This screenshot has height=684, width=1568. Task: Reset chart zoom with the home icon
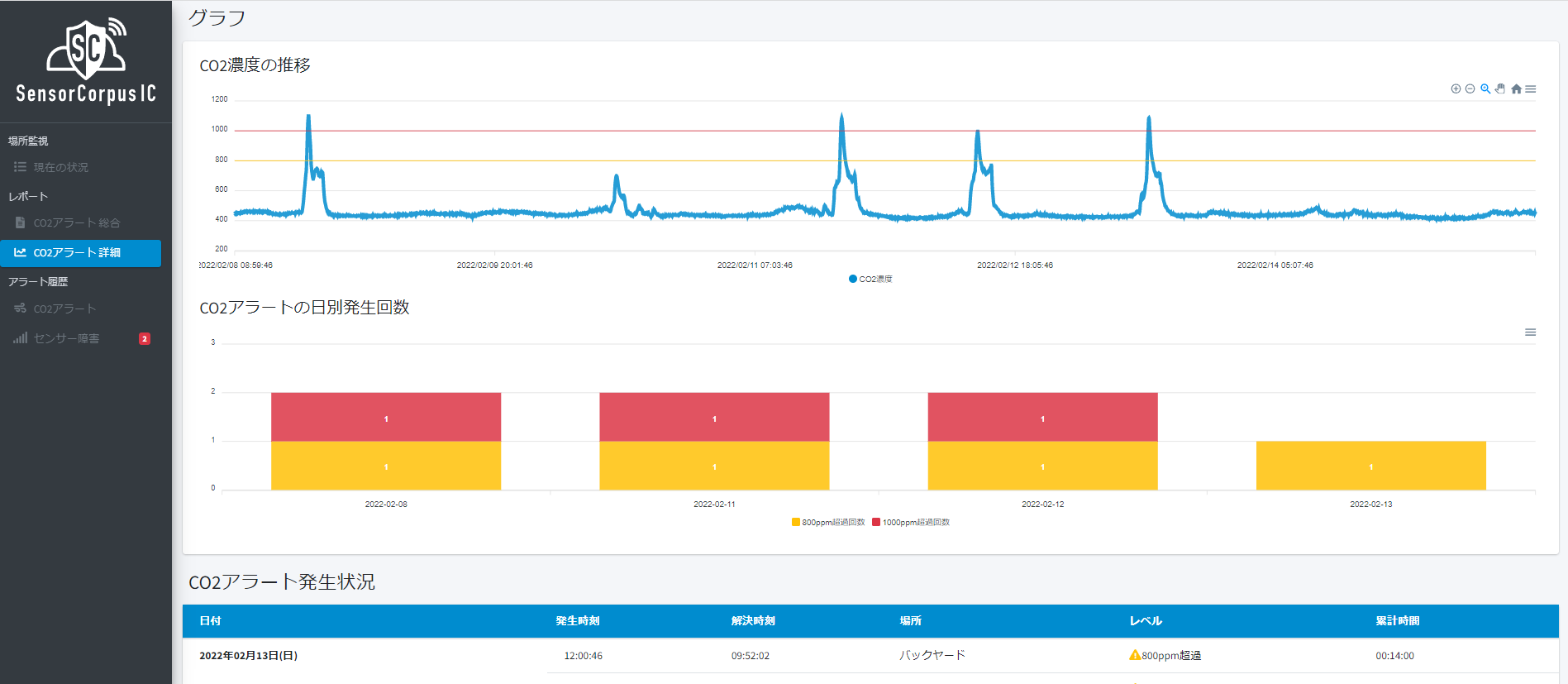tap(1516, 88)
